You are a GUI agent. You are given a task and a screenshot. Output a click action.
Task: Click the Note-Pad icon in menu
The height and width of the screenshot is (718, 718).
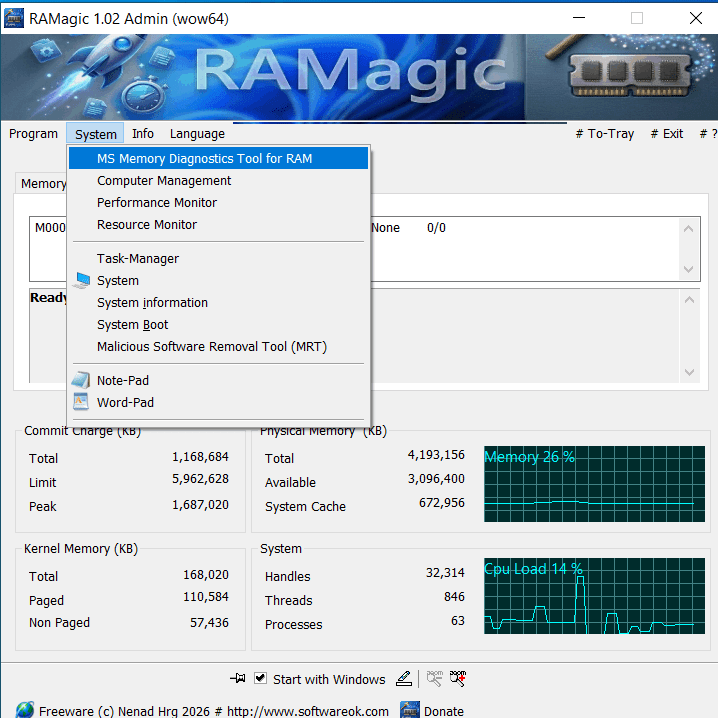pyautogui.click(x=81, y=380)
